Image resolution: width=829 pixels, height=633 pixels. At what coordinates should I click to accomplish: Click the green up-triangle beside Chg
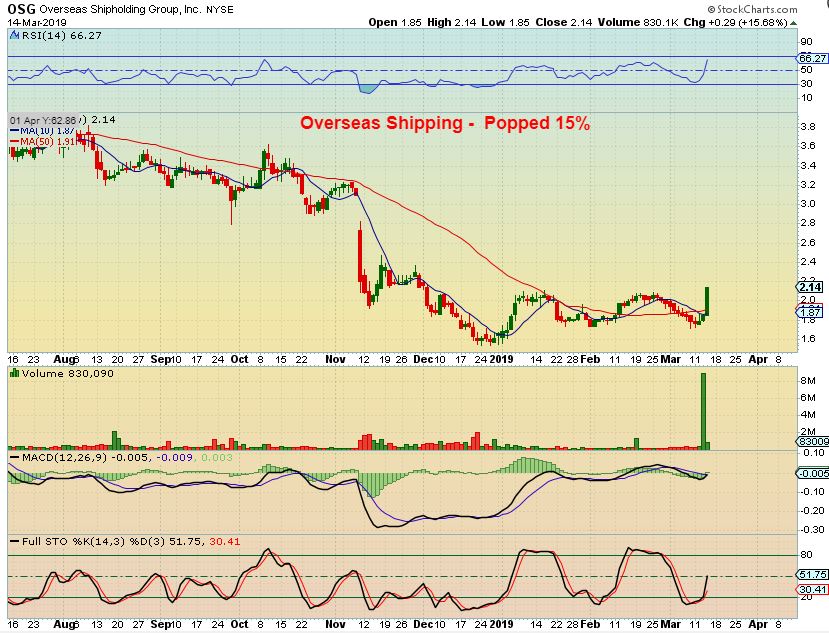[794, 23]
